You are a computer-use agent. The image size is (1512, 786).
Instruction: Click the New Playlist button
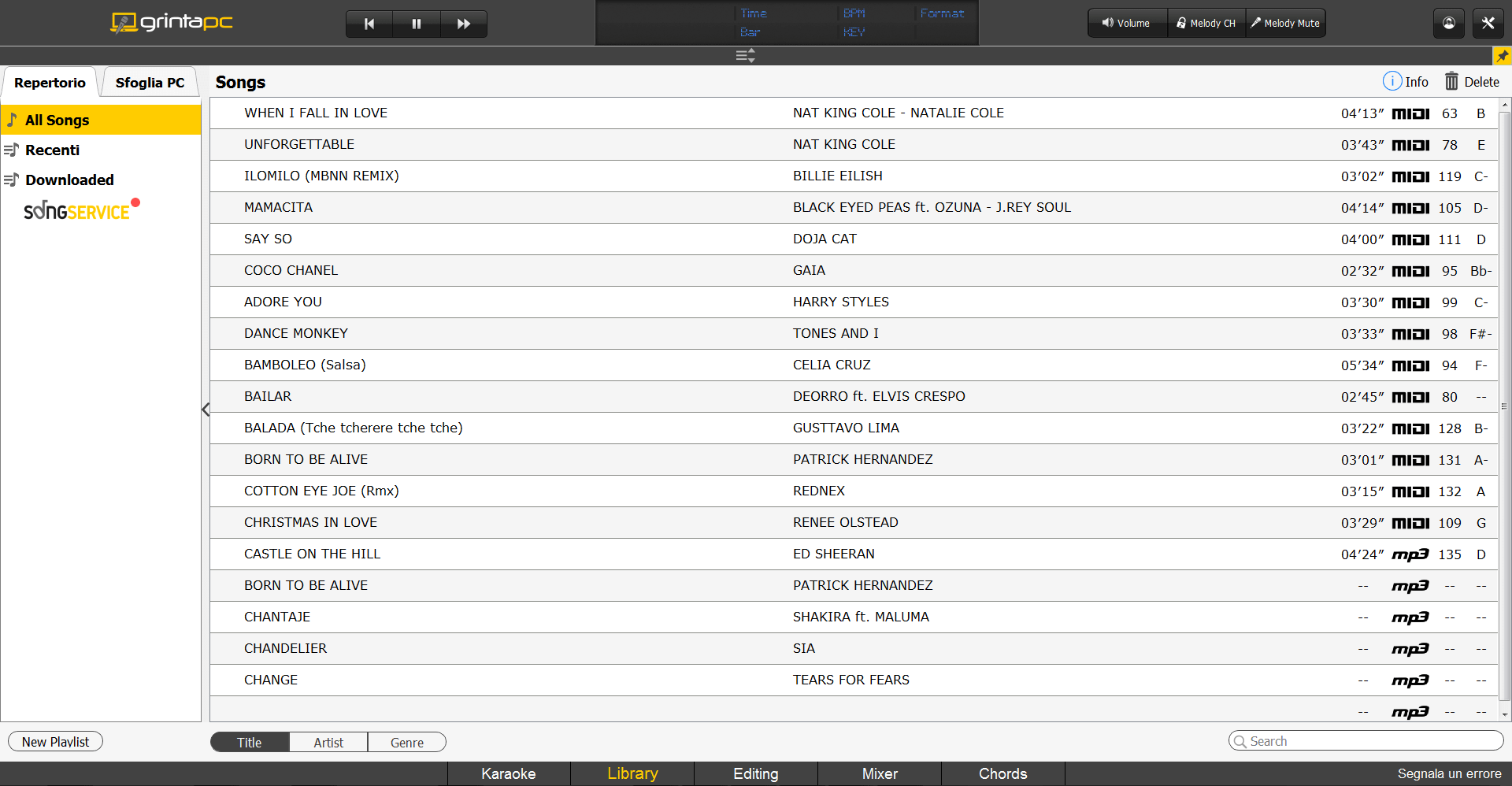(x=55, y=742)
